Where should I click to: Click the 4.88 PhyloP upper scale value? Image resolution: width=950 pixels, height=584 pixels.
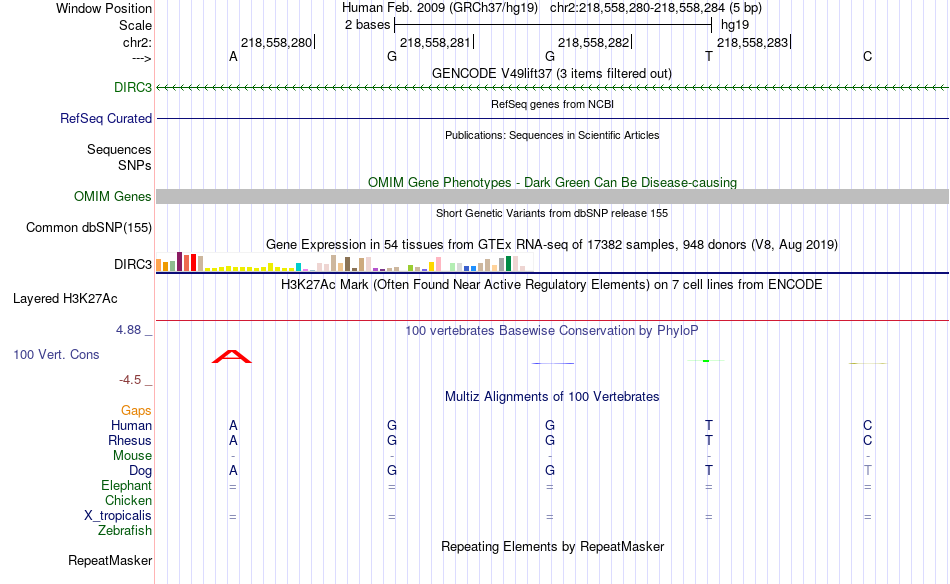(x=128, y=330)
